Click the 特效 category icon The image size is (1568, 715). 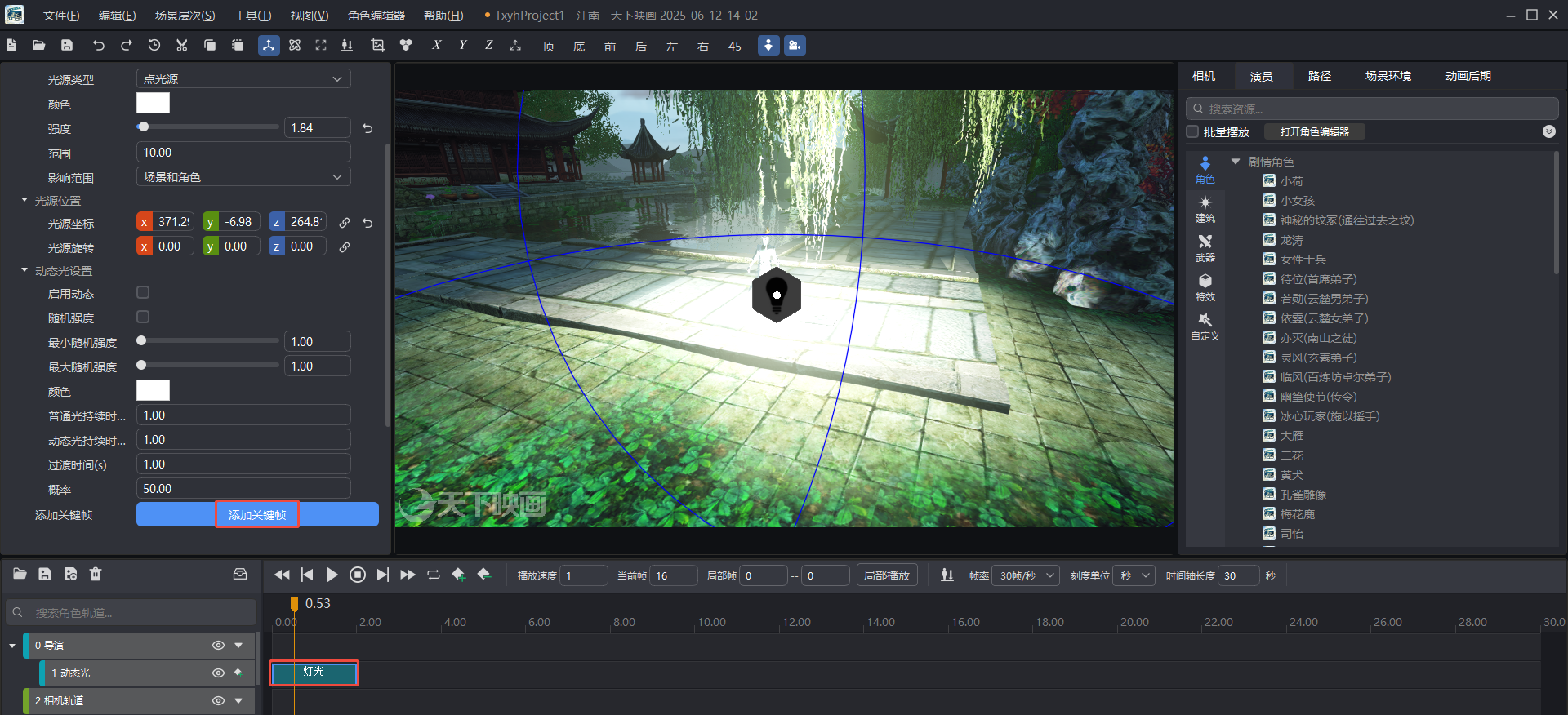coord(1205,287)
